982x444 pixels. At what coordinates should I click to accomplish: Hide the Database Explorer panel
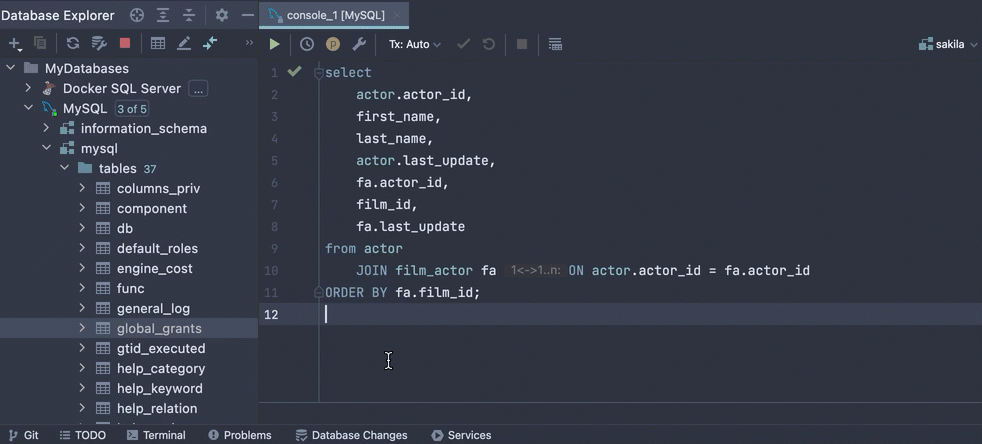click(248, 15)
